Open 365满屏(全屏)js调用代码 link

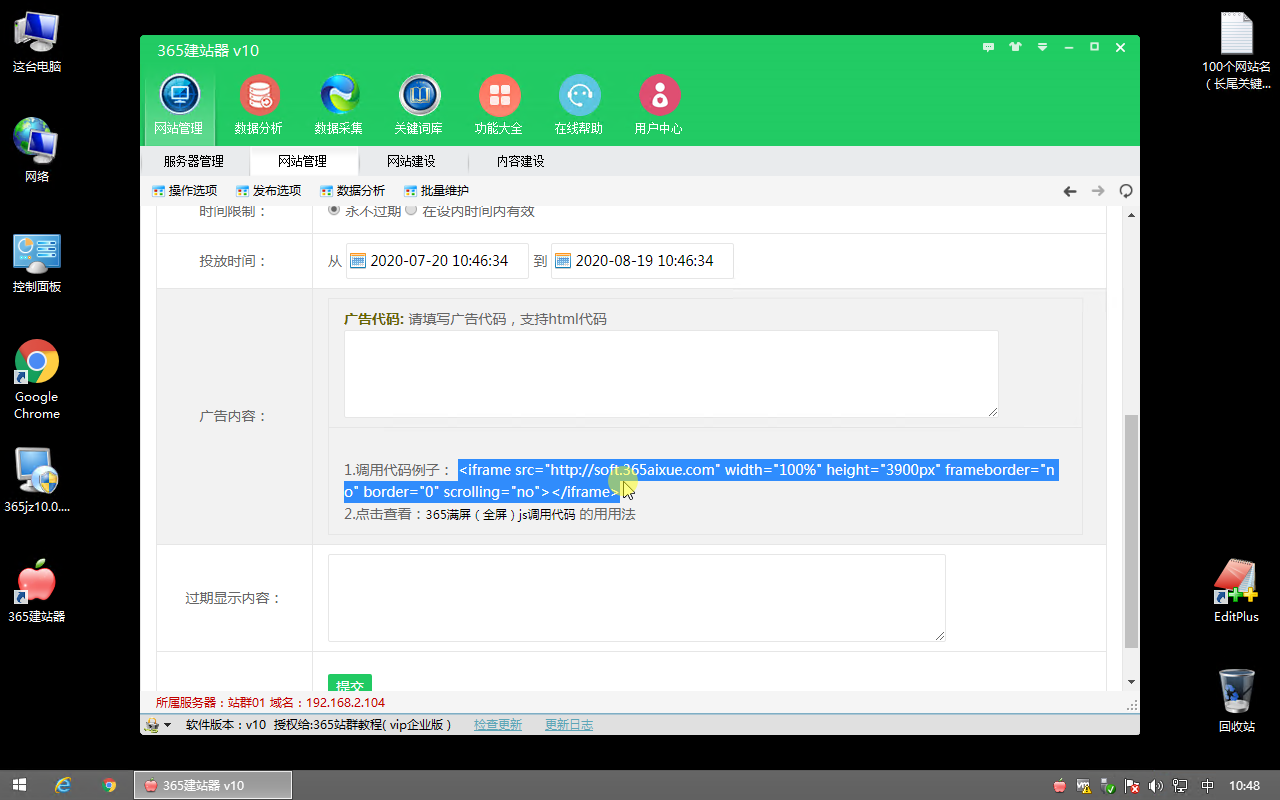pos(500,515)
